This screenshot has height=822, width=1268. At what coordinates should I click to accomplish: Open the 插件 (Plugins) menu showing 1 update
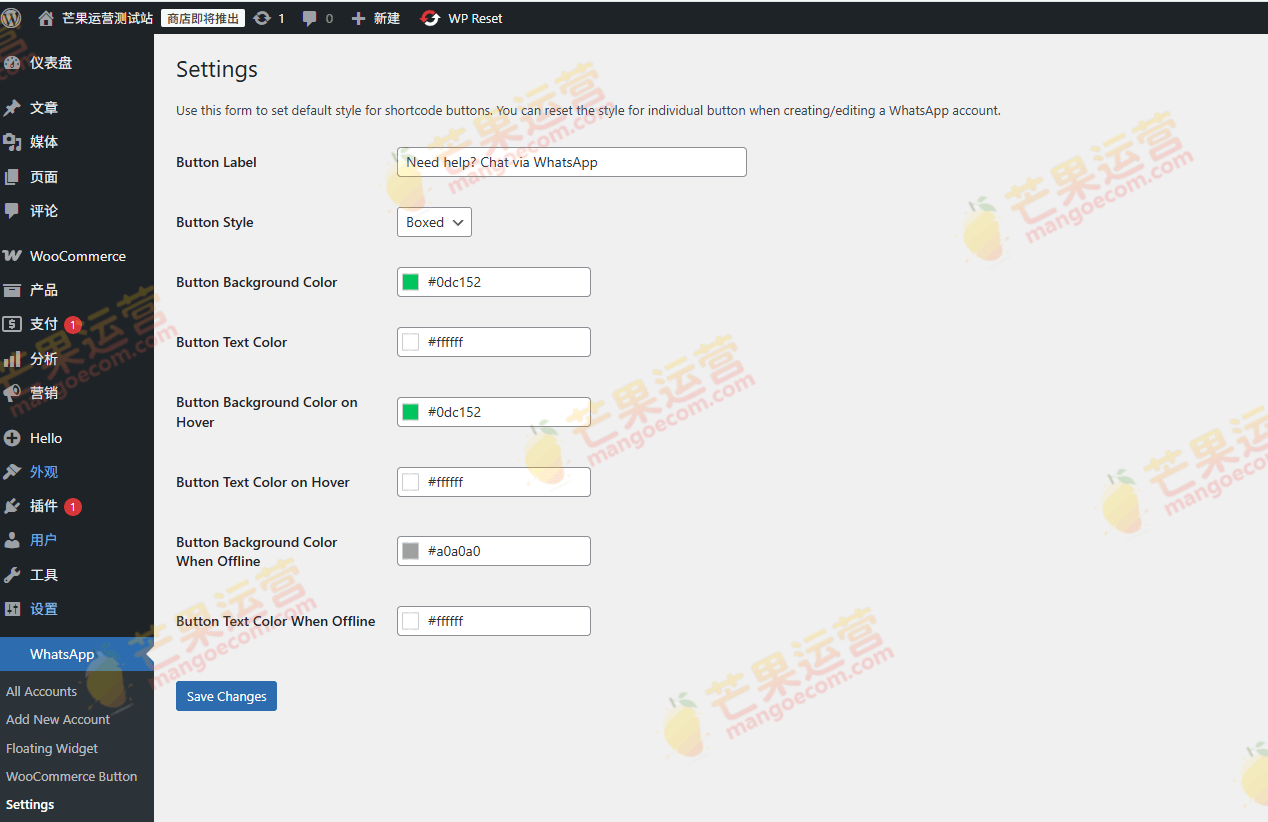44,506
